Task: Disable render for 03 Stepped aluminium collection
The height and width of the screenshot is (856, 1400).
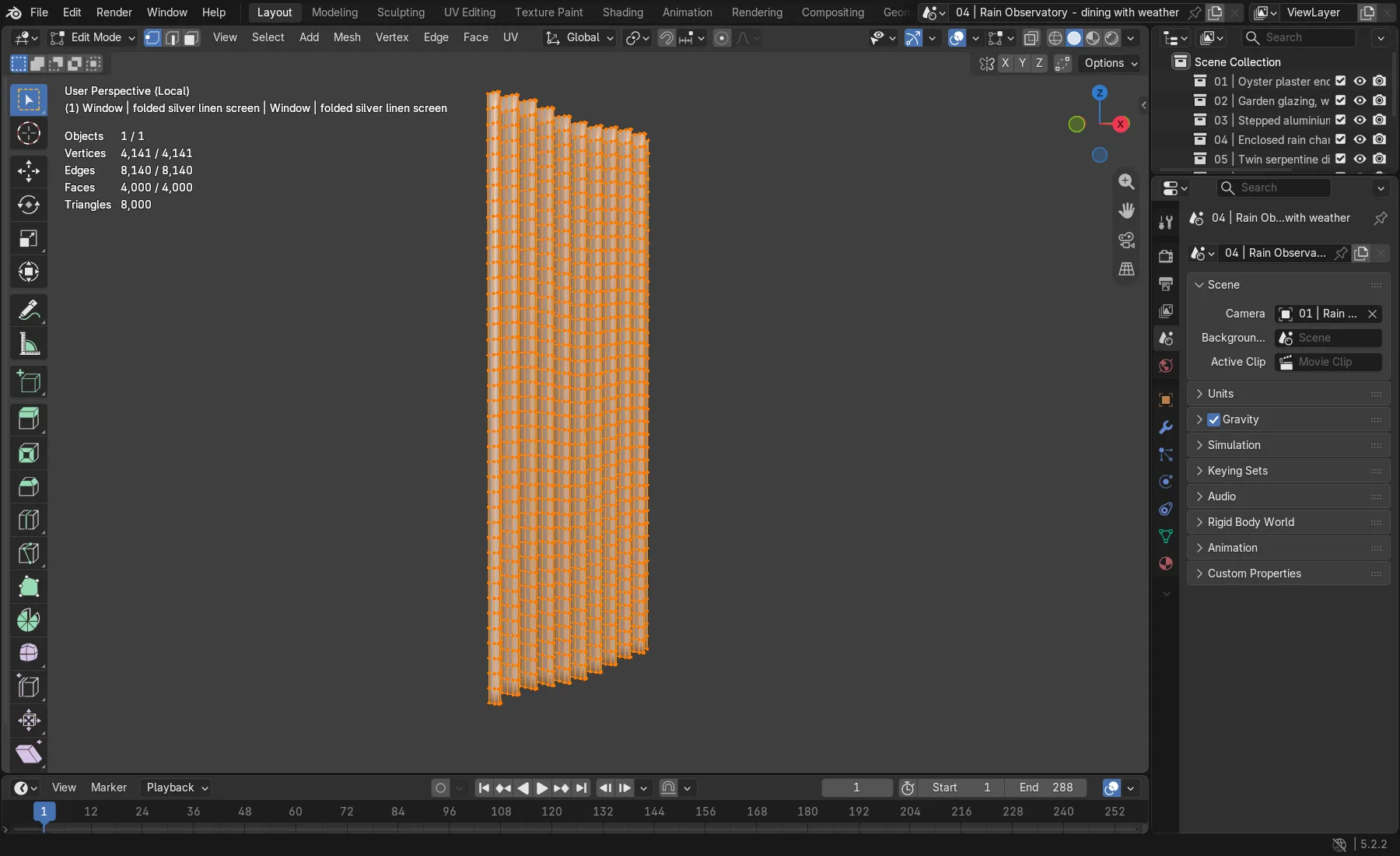Action: (1379, 120)
